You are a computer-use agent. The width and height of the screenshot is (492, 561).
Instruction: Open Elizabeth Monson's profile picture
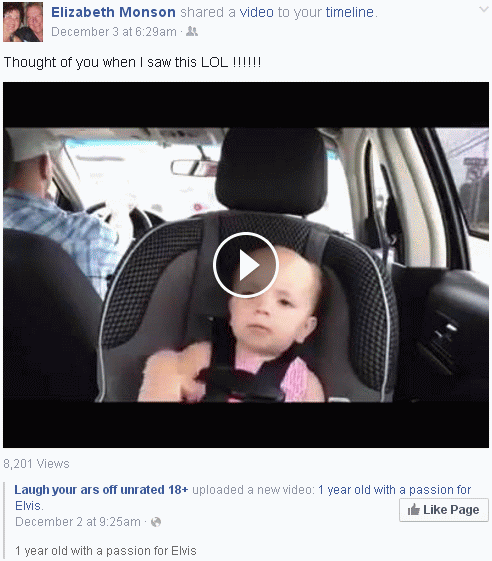pyautogui.click(x=23, y=22)
